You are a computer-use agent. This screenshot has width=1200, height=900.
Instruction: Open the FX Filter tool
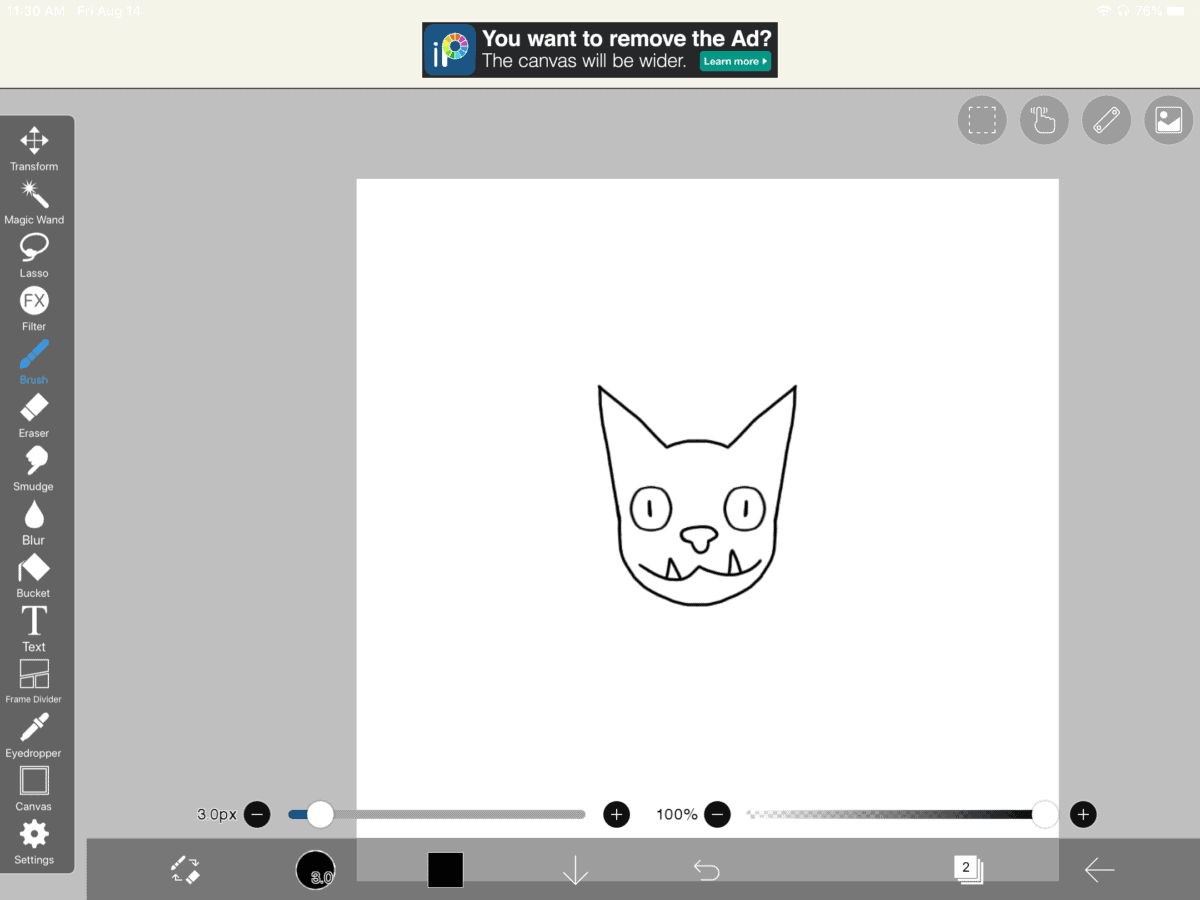point(33,303)
